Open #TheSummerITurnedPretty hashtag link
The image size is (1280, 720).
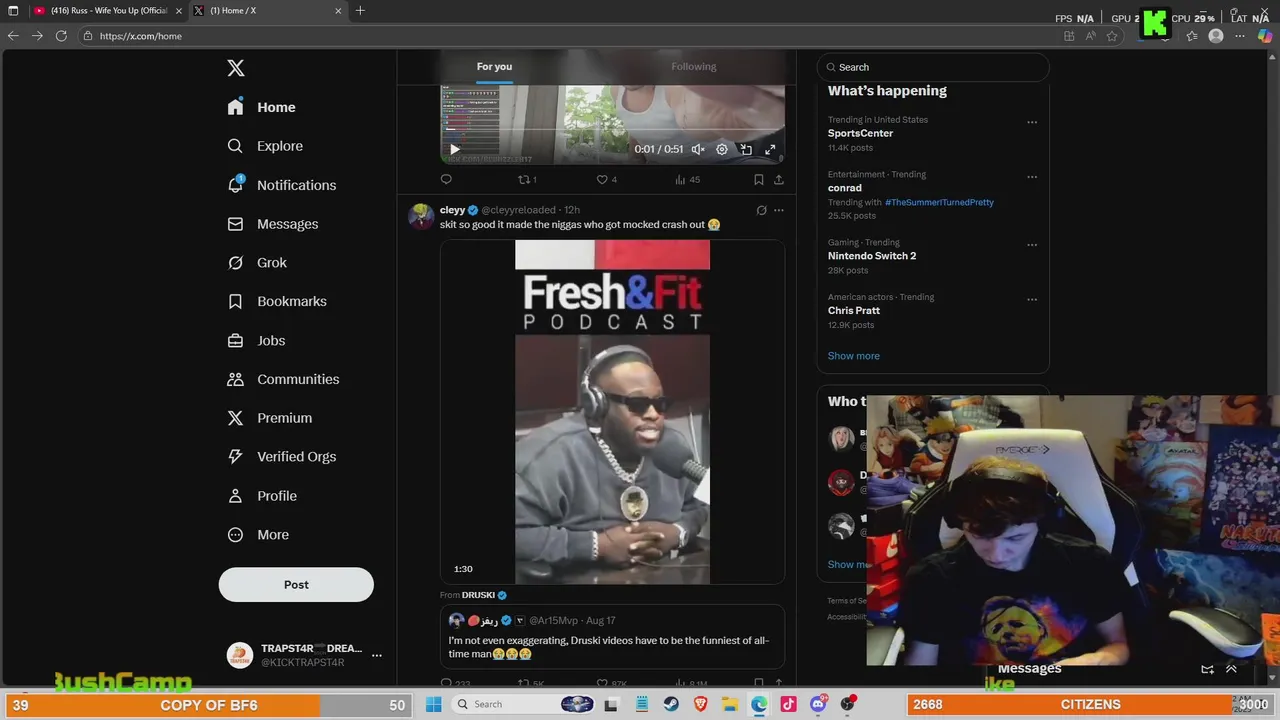click(939, 202)
